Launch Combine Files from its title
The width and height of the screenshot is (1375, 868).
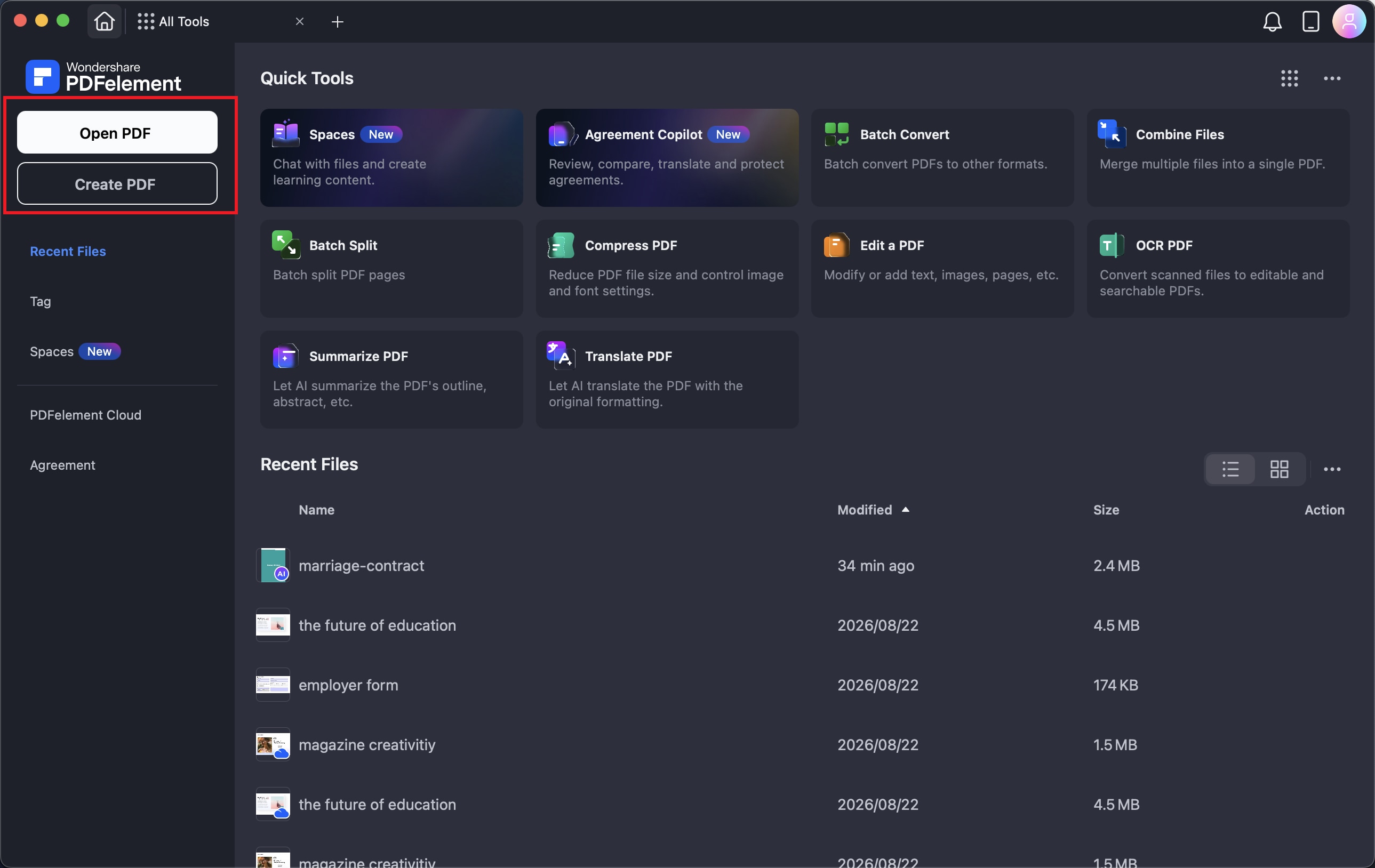tap(1180, 134)
